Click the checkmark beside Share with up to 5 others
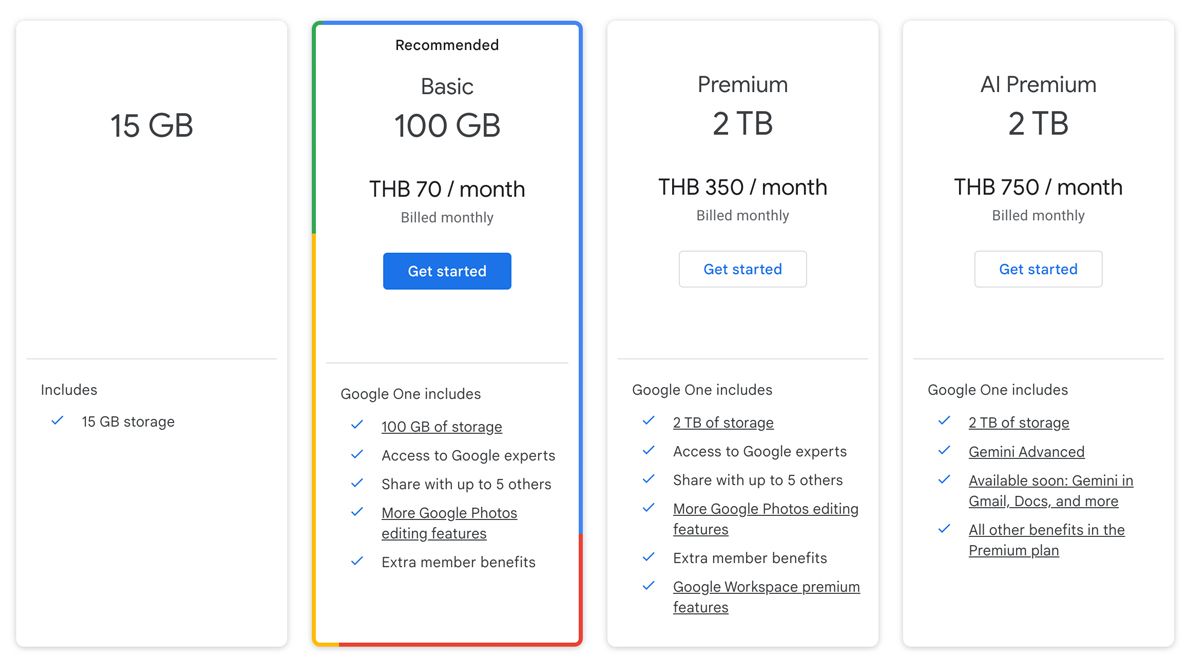This screenshot has width=1200, height=668. pos(357,483)
